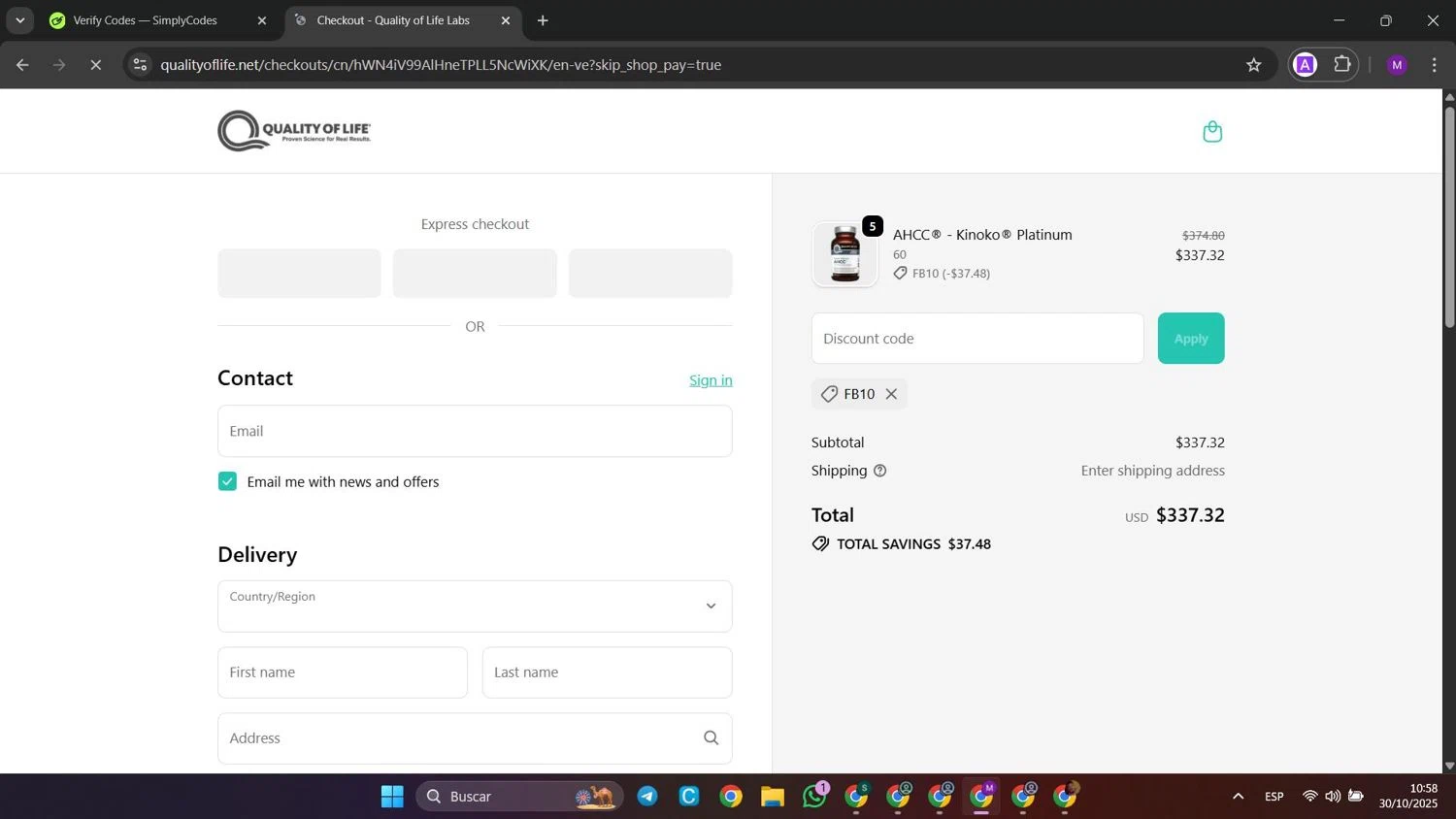Open the purple A extension icon
Screen dimensions: 1456x819
click(x=1306, y=65)
